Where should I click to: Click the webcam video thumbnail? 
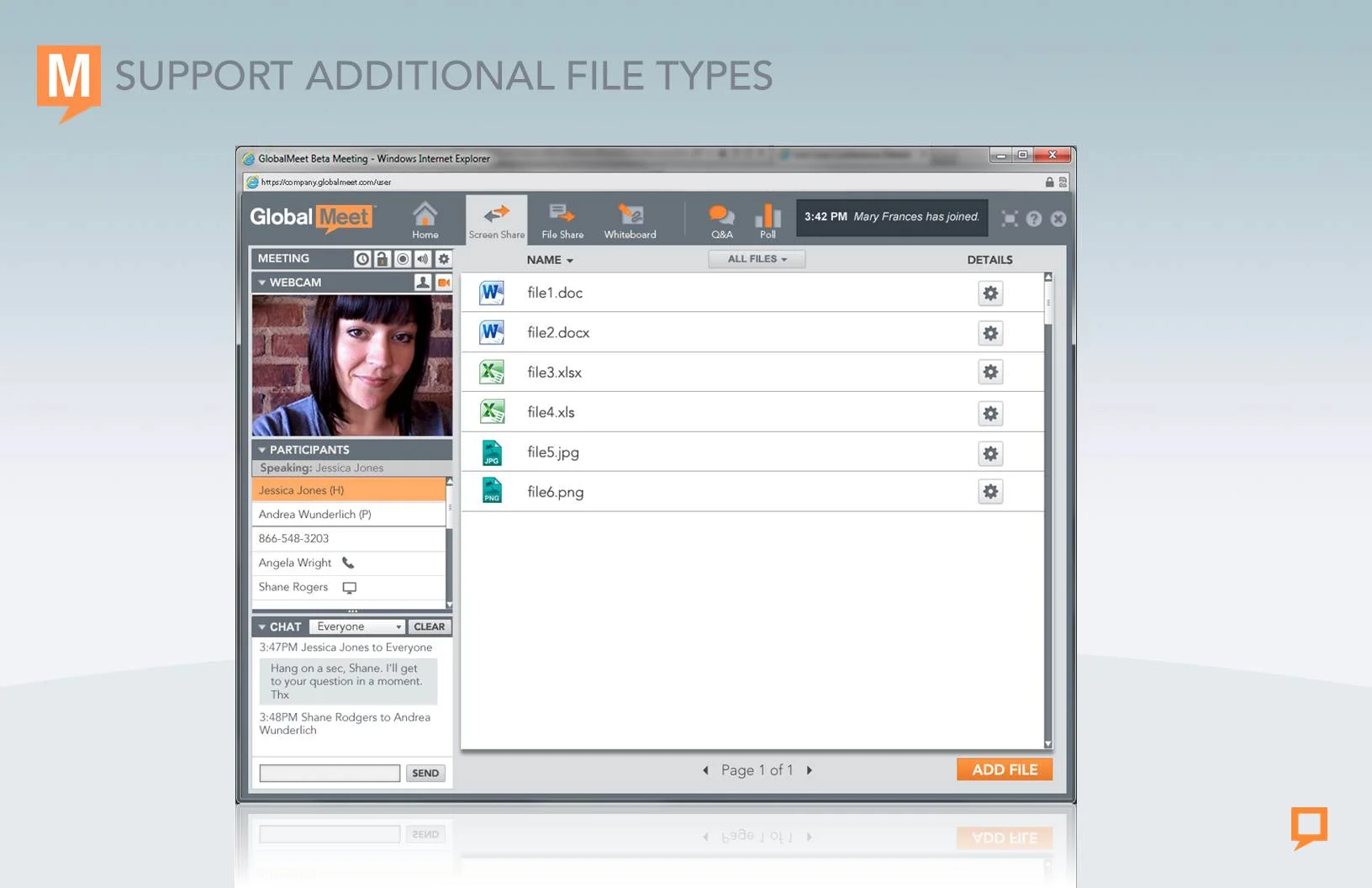click(352, 365)
